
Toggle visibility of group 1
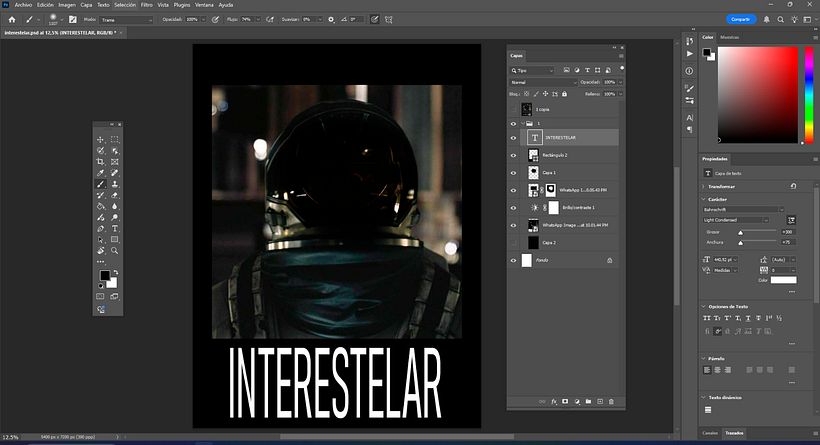click(x=513, y=124)
